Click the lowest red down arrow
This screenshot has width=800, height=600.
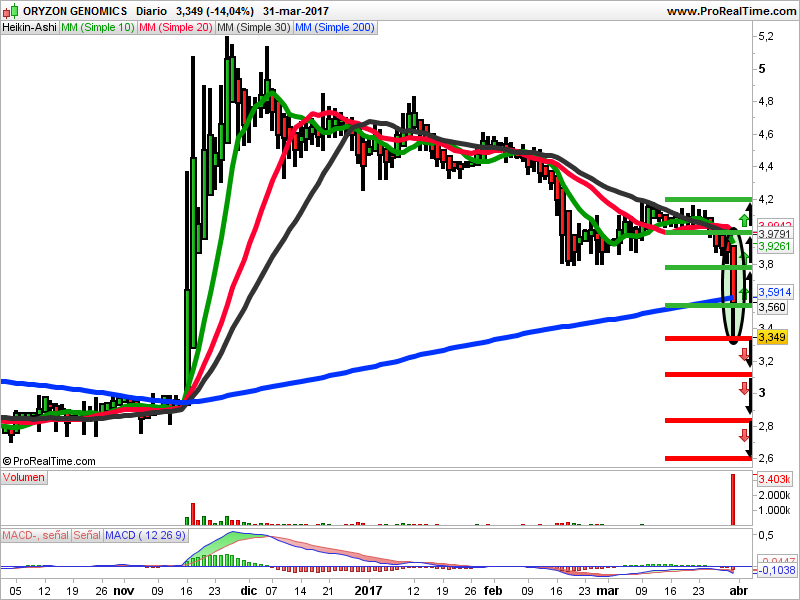(x=744, y=433)
